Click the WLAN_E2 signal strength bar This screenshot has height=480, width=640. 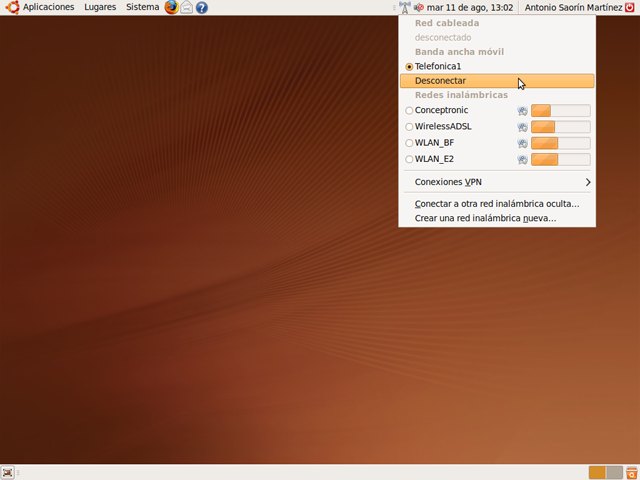[x=560, y=159]
